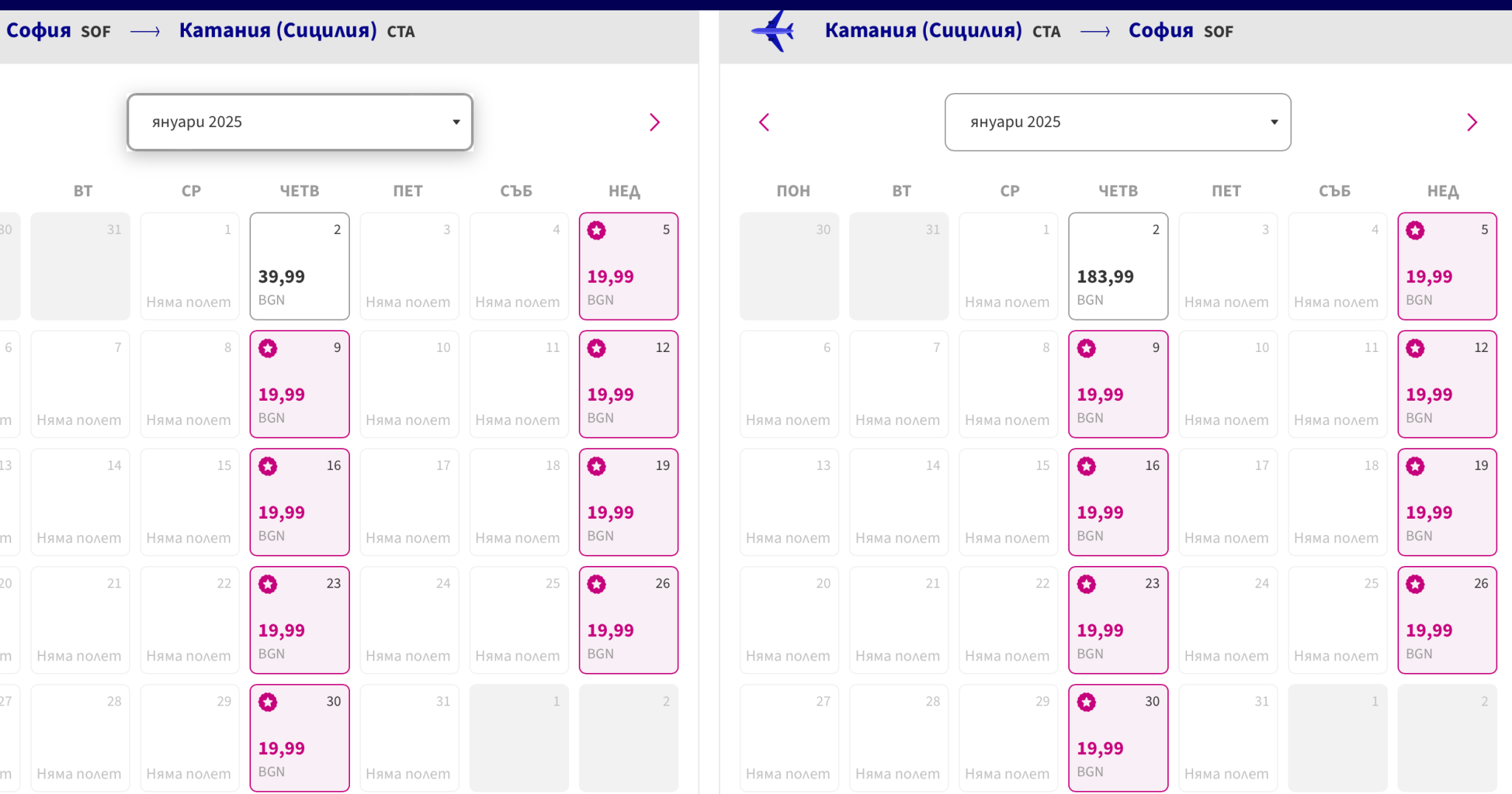Click the Катания (Сицилия) CTA return header
The height and width of the screenshot is (794, 1512).
coord(942,31)
